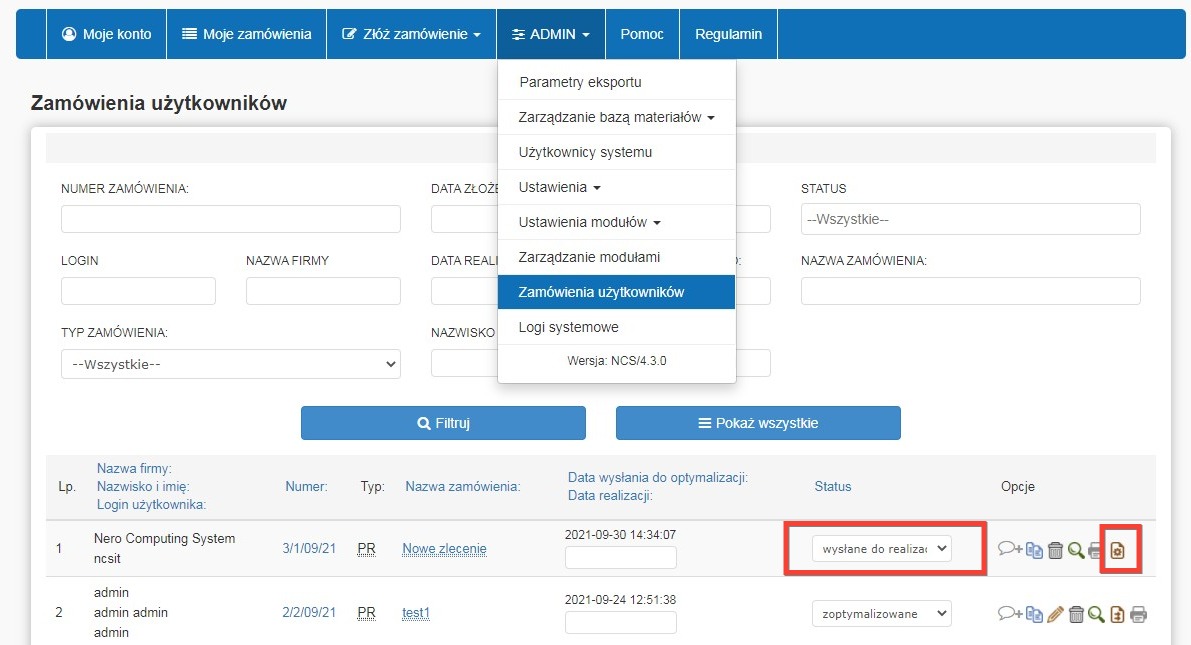This screenshot has height=645, width=1191.
Task: Click the gear file icon in row 1
Action: coord(1119,549)
